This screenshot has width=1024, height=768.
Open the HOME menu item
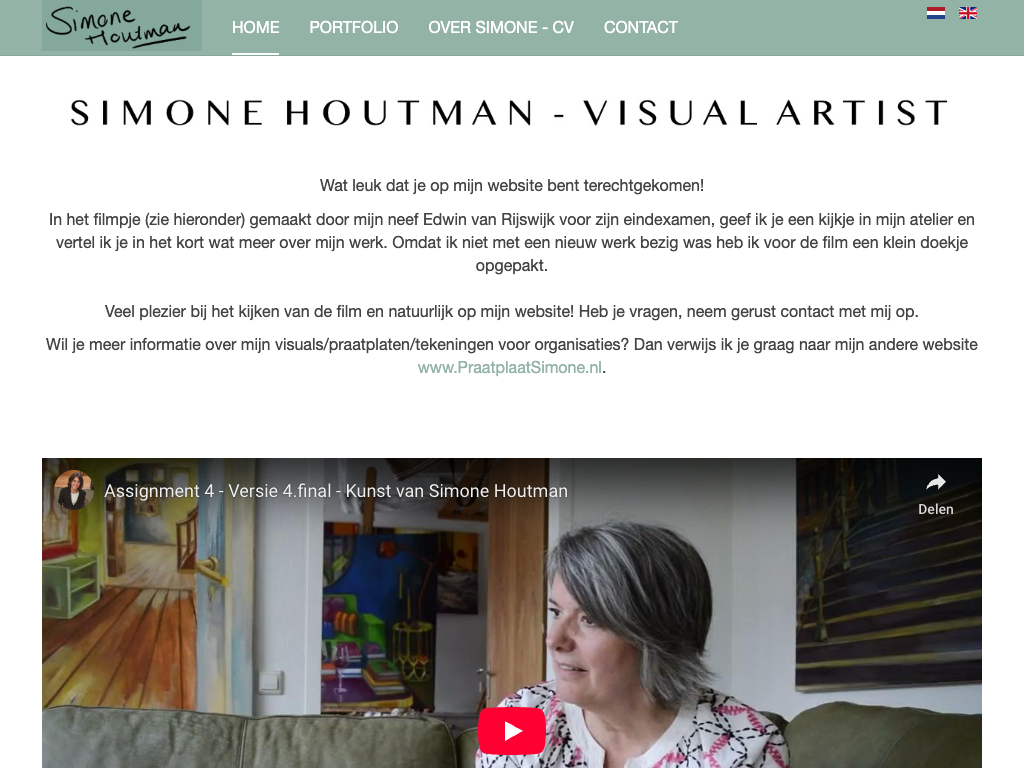click(255, 27)
